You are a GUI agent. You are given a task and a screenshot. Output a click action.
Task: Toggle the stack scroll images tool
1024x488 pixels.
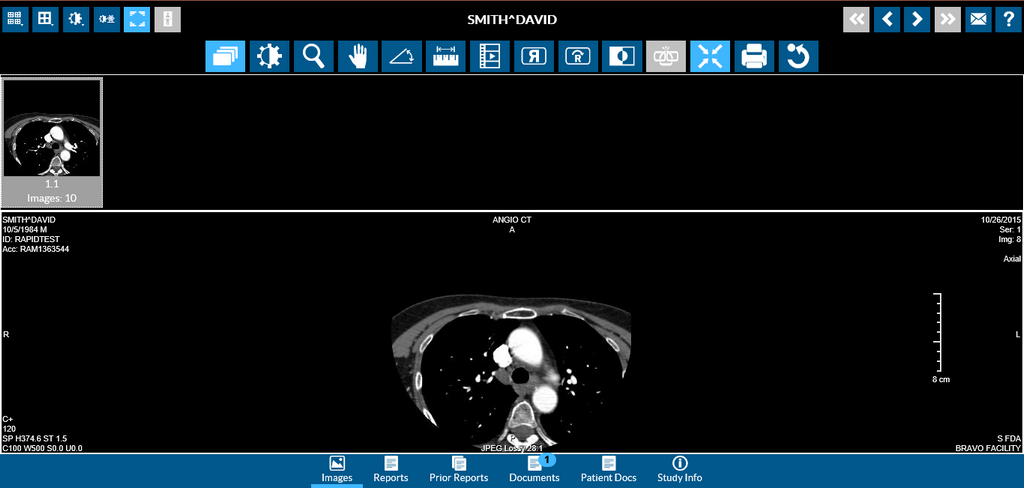coord(225,57)
